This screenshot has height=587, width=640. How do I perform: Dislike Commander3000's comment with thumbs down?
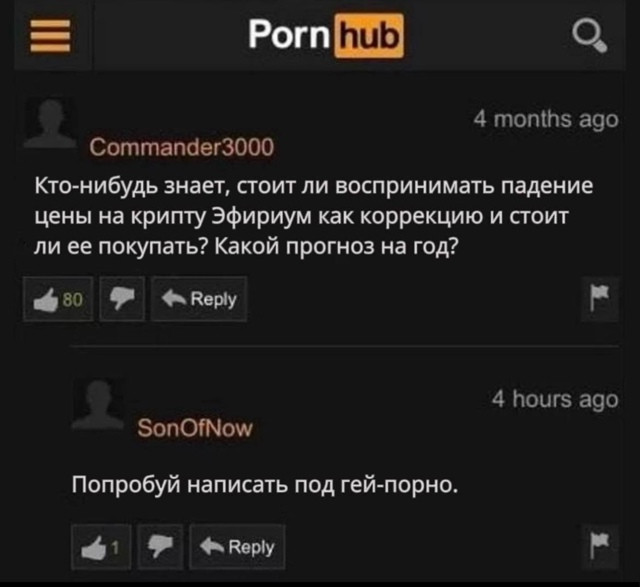[x=122, y=299]
